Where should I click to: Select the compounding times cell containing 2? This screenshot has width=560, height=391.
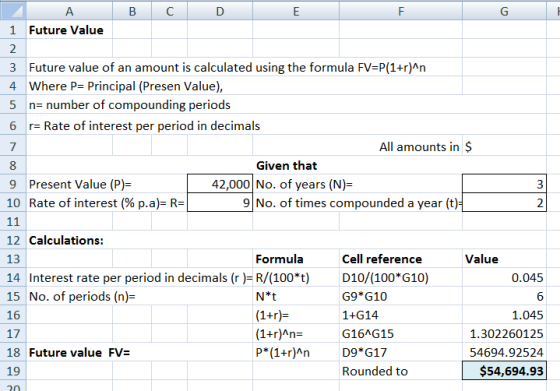(504, 202)
